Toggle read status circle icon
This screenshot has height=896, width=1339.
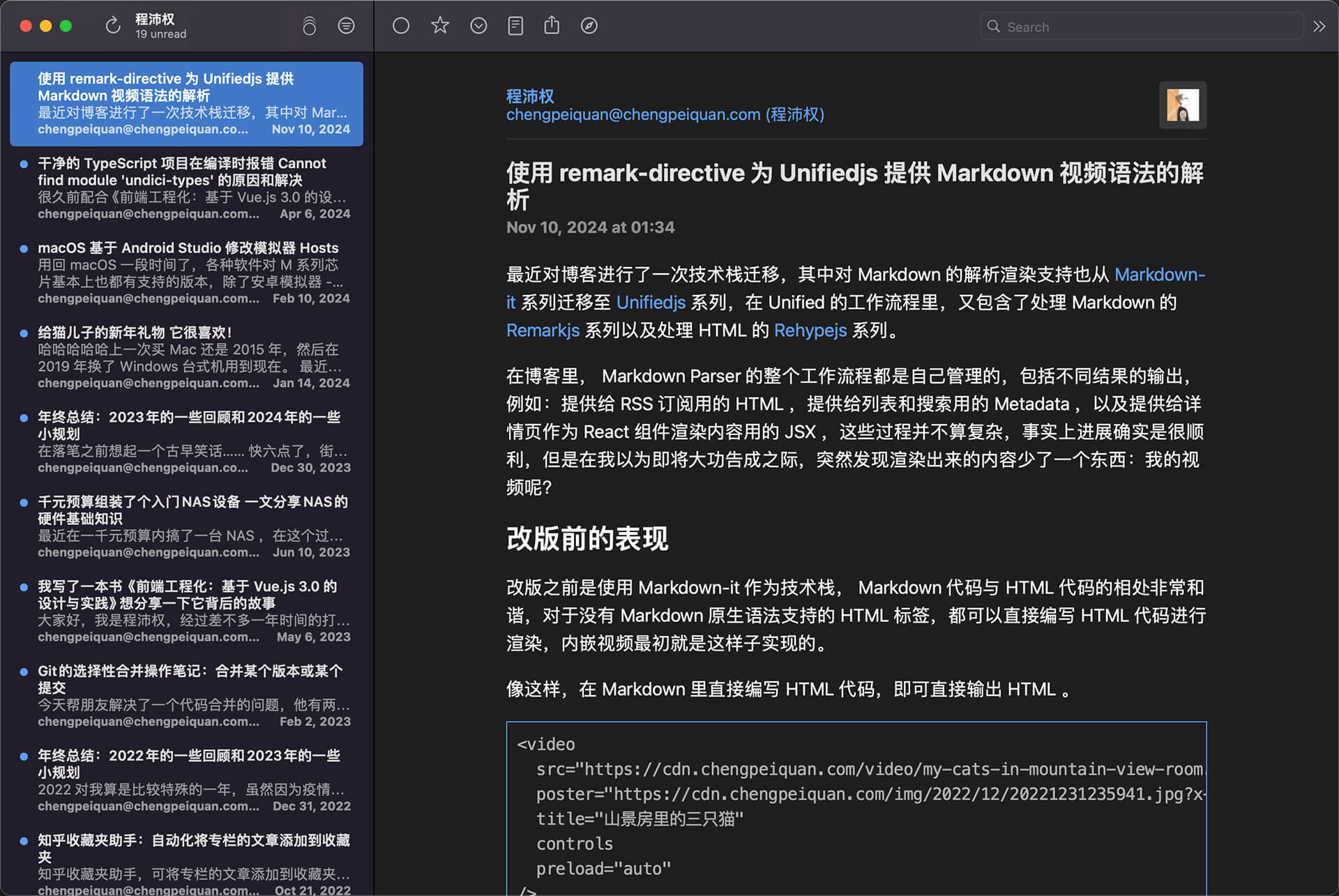point(401,26)
